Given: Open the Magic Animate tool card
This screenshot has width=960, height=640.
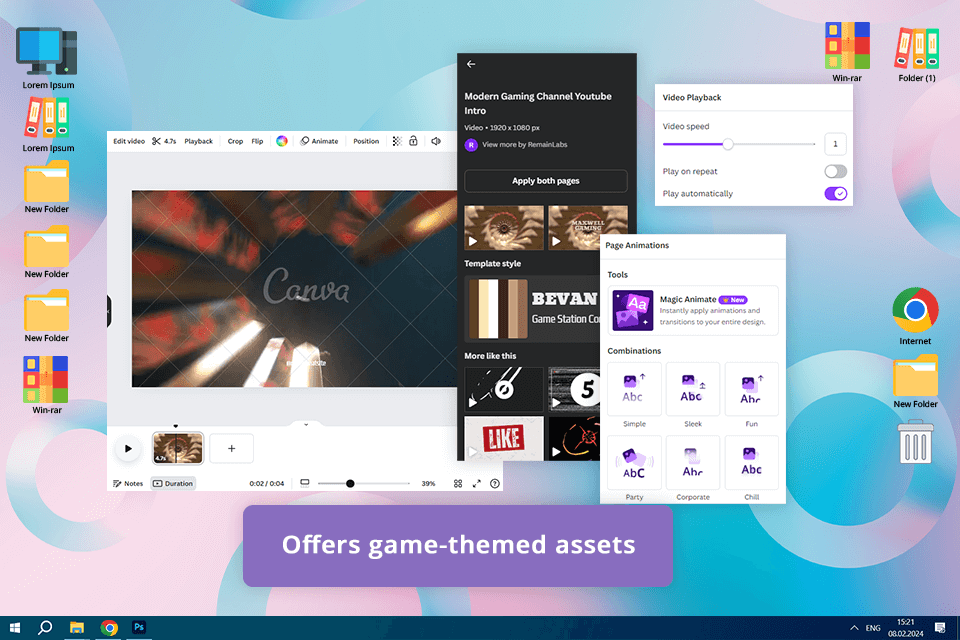Looking at the screenshot, I should [x=693, y=311].
